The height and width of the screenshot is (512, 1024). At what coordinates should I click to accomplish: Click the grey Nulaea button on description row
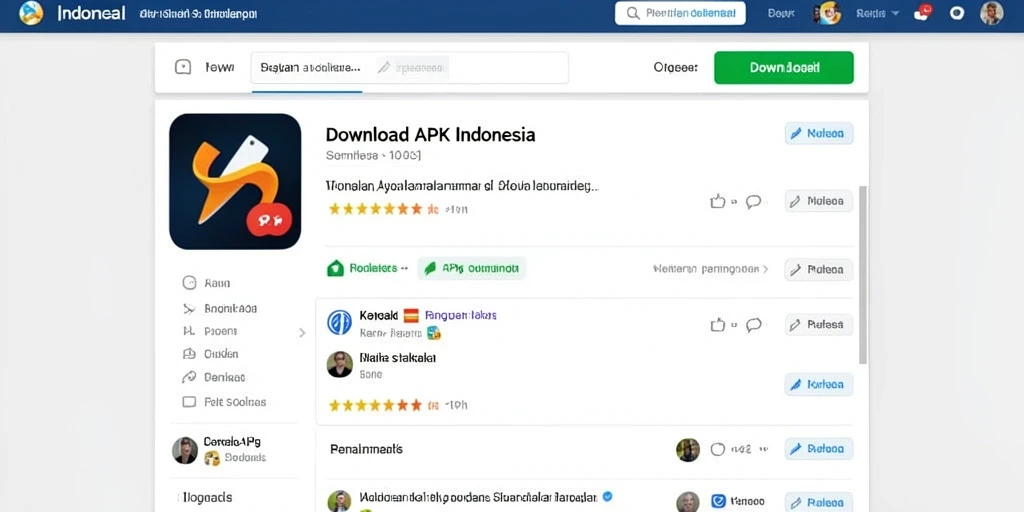[819, 201]
